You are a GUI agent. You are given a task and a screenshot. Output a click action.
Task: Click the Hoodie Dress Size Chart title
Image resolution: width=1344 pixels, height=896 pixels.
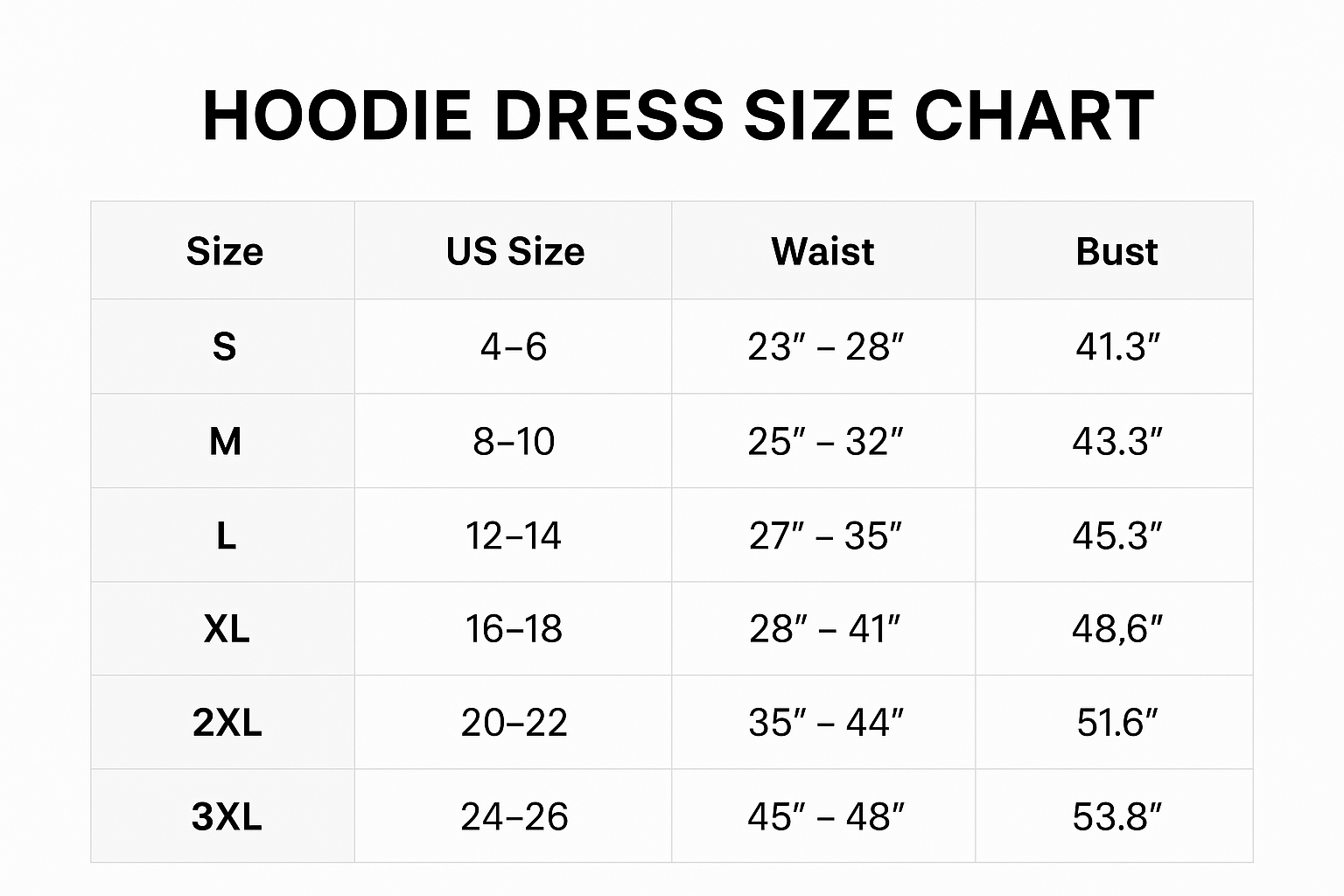point(678,115)
